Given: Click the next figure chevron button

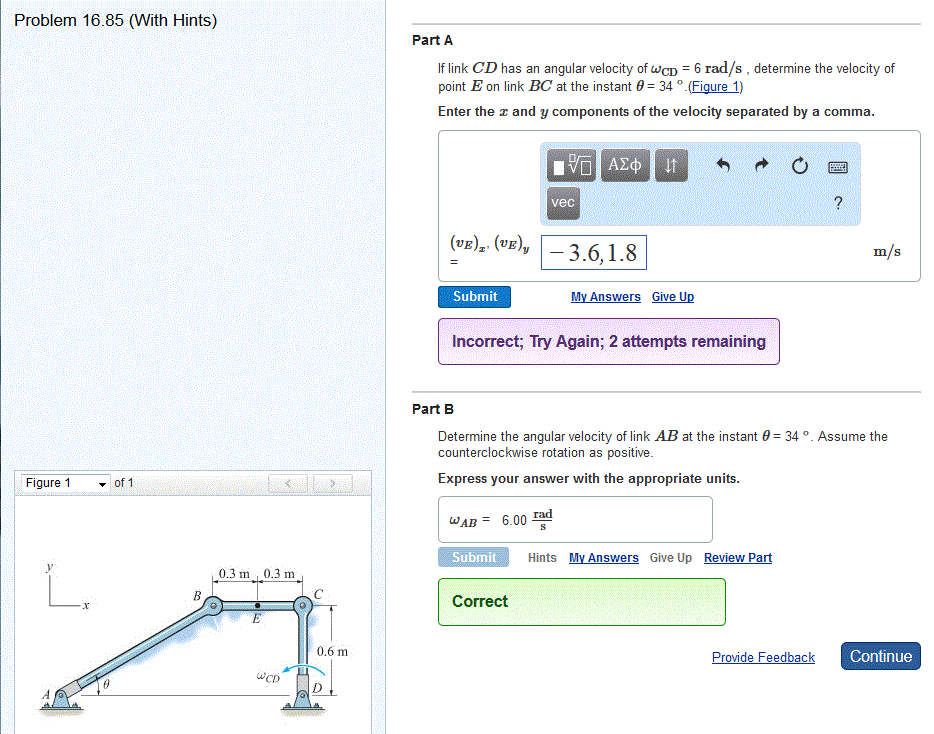Looking at the screenshot, I should 331,482.
